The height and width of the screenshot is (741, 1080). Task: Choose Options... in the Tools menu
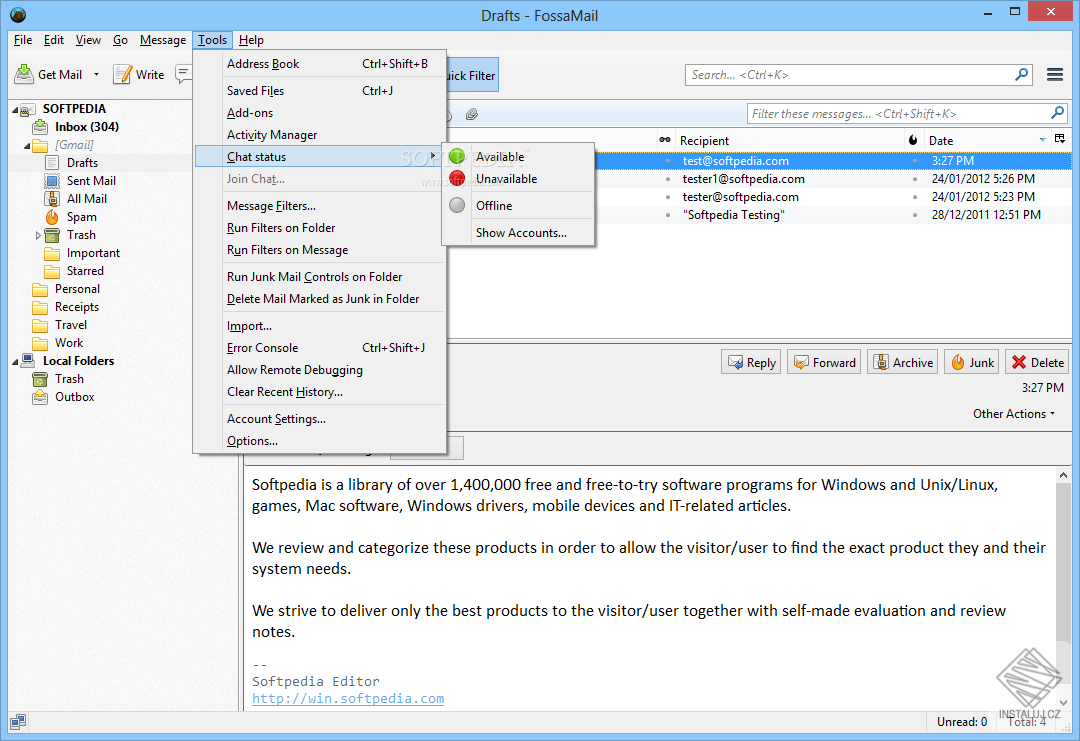point(321,440)
